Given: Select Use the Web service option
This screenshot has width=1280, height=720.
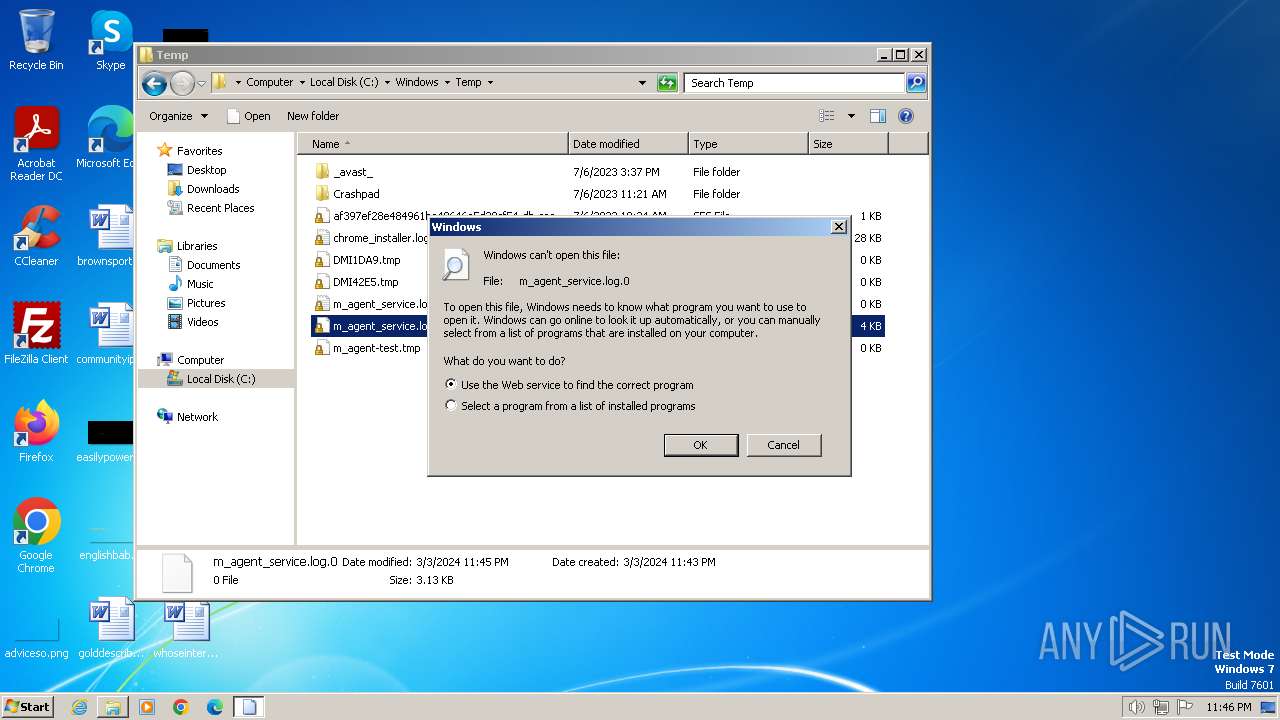Looking at the screenshot, I should 568,385.
